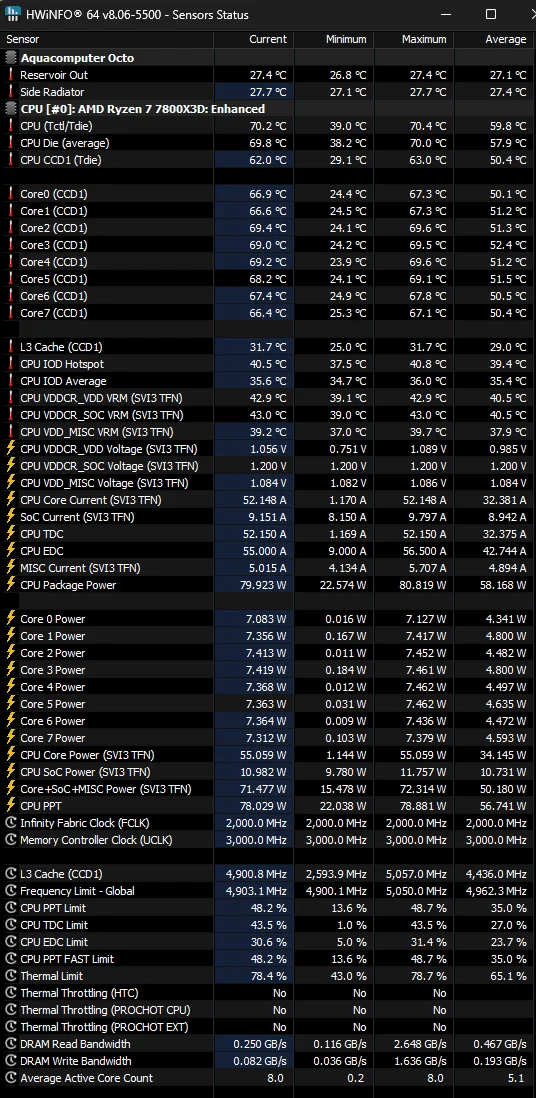Select the CPU TDC Limit row label

coord(55,925)
